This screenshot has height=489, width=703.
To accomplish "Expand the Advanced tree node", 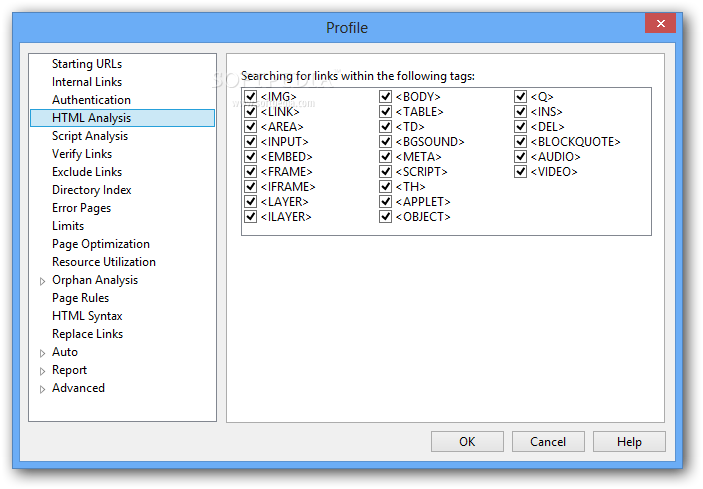I will [43, 389].
